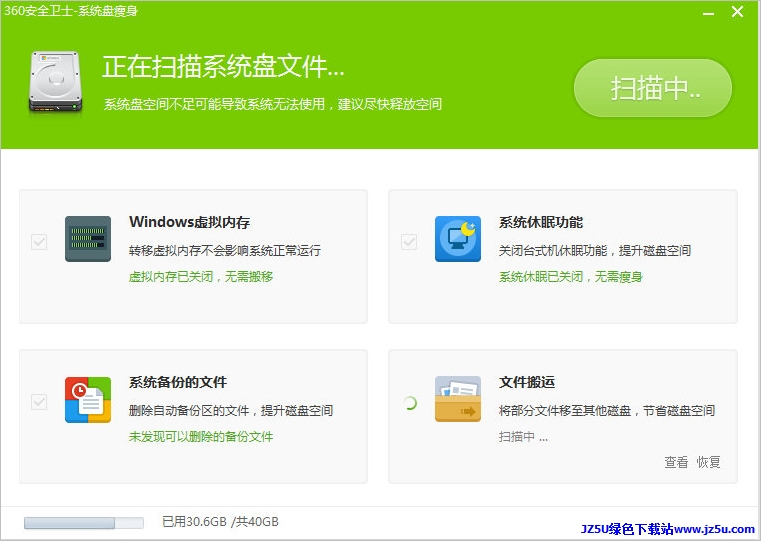Click the file transfer box icon
Screen dimensions: 761x541
(458, 399)
